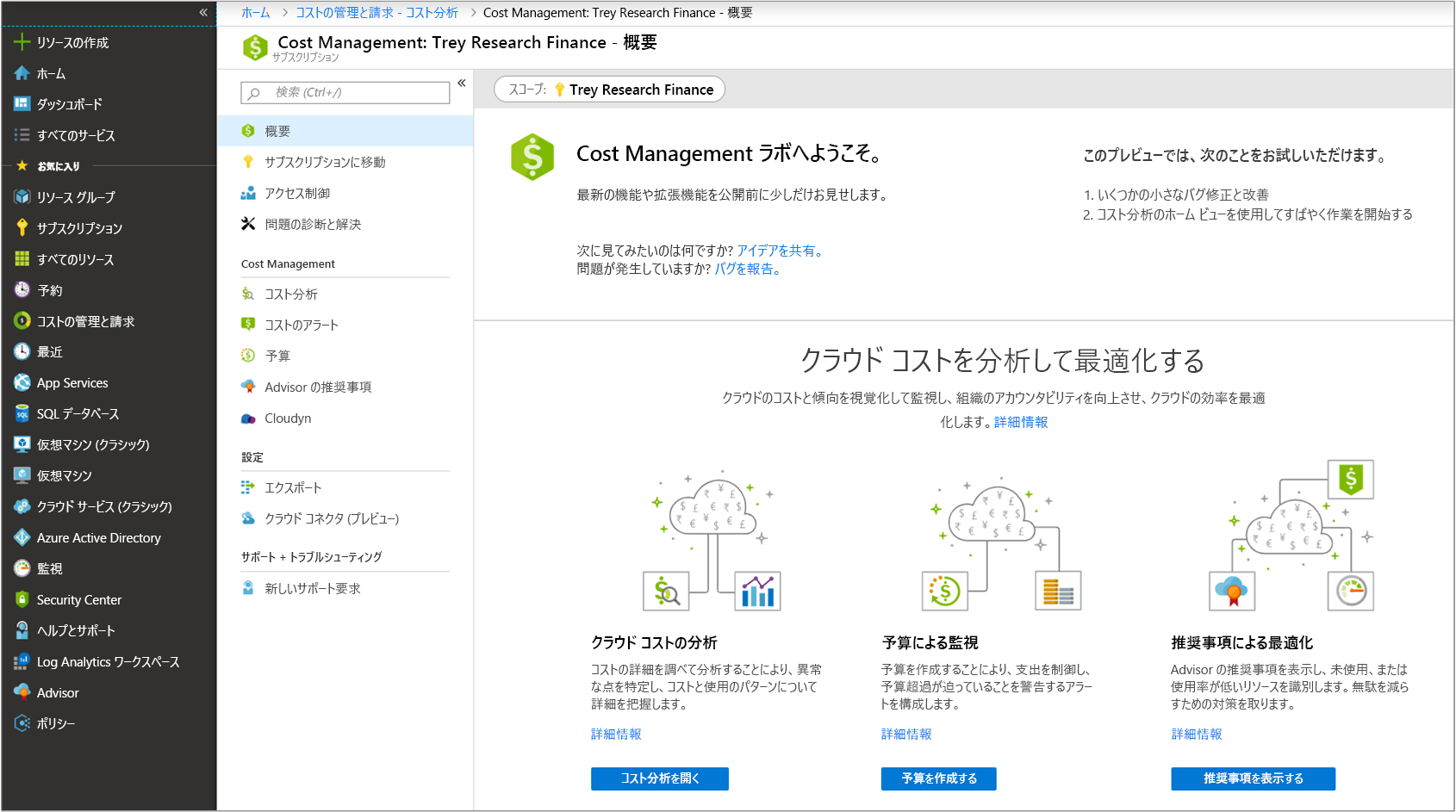This screenshot has height=812, width=1456.
Task: Click the Advisor cloud icon in sidebar
Action: [22, 692]
